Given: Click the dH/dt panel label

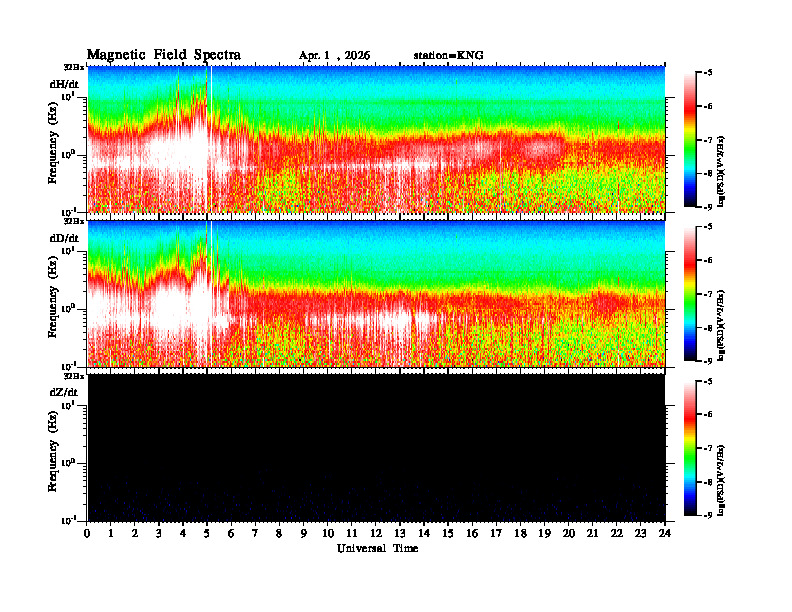Looking at the screenshot, I should [64, 85].
